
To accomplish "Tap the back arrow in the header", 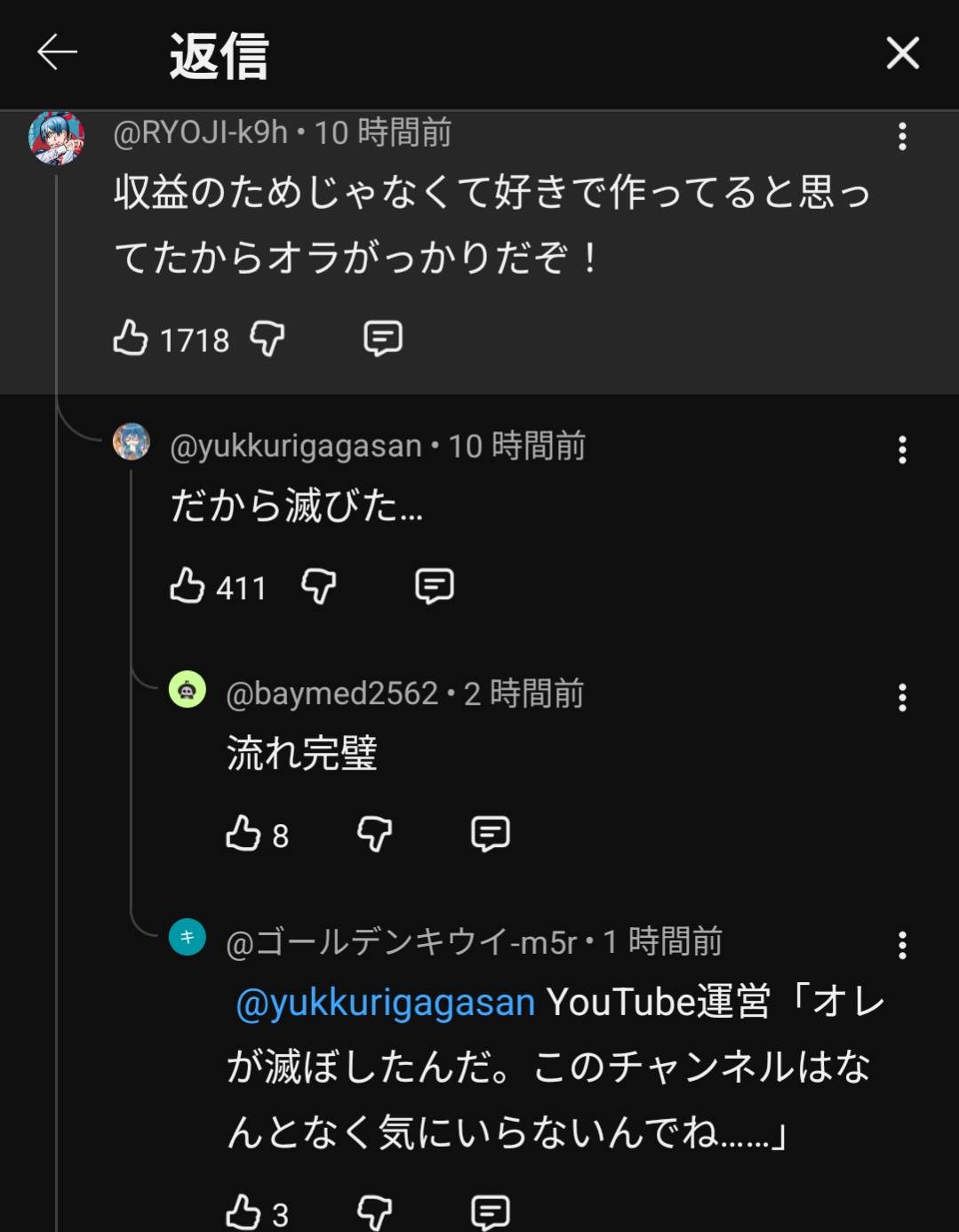I will click(x=57, y=53).
